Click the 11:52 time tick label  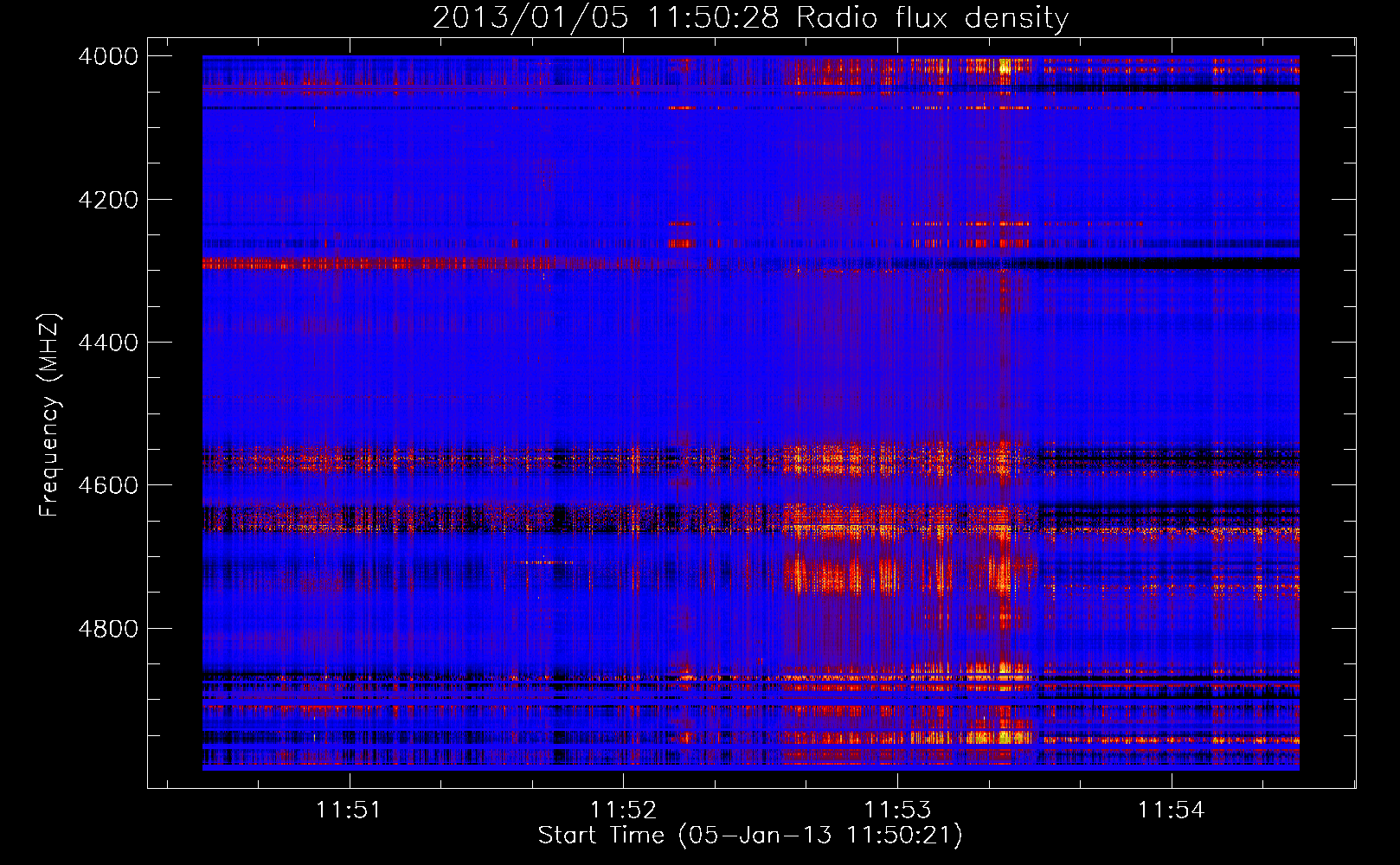click(x=623, y=810)
